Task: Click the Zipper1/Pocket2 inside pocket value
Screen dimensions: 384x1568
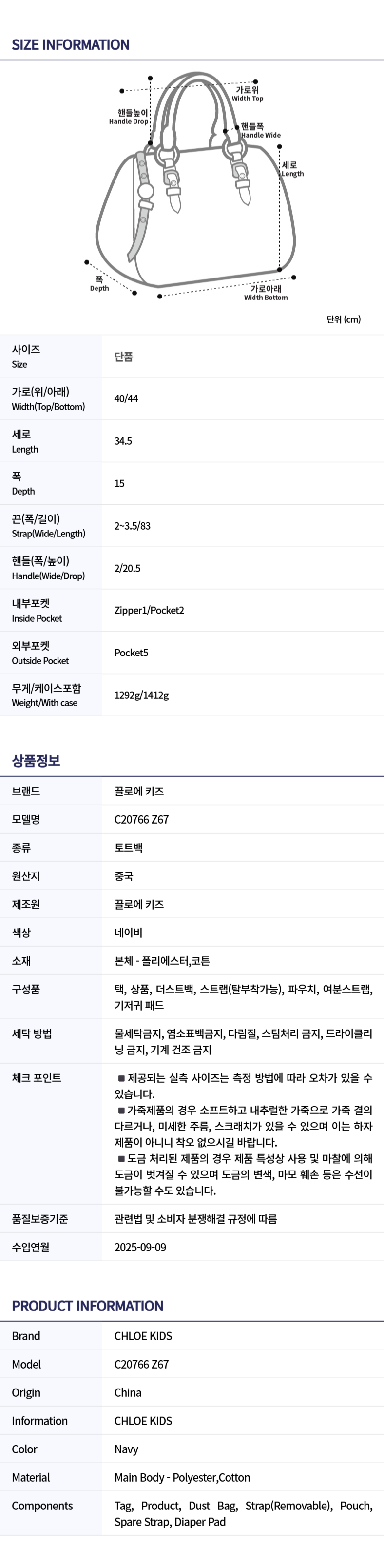Action: click(149, 611)
